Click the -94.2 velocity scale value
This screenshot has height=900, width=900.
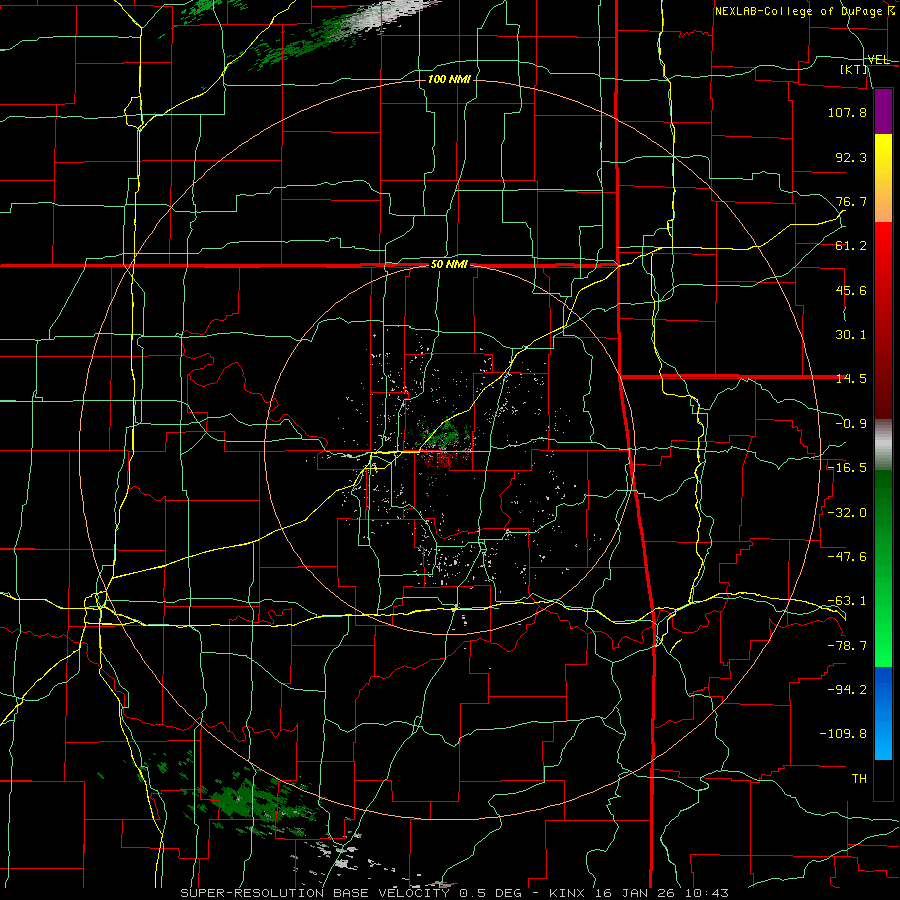(847, 690)
